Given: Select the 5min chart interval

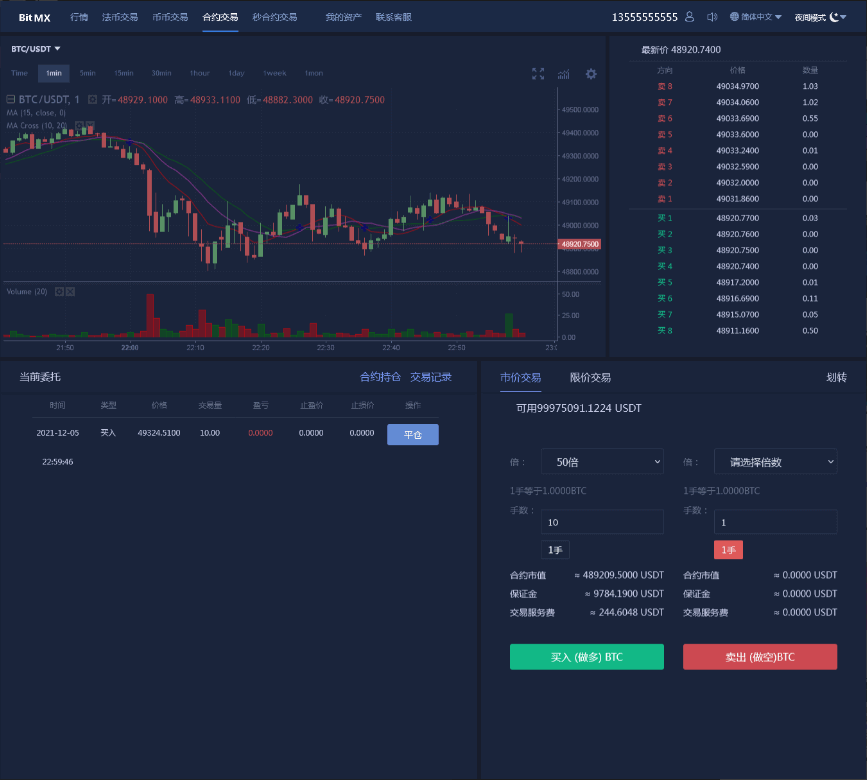Looking at the screenshot, I should click(88, 73).
